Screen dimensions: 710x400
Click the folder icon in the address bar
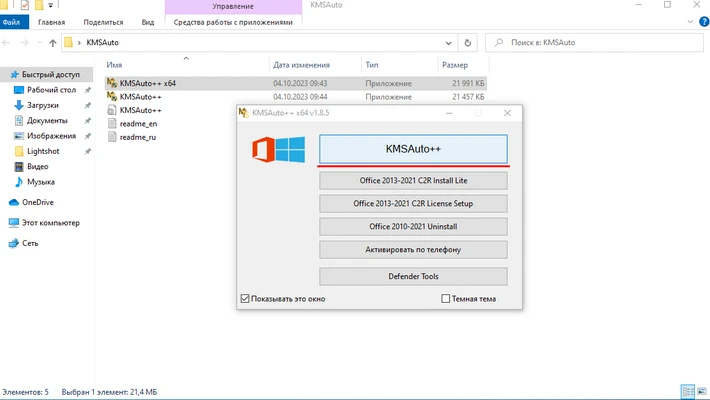click(68, 43)
